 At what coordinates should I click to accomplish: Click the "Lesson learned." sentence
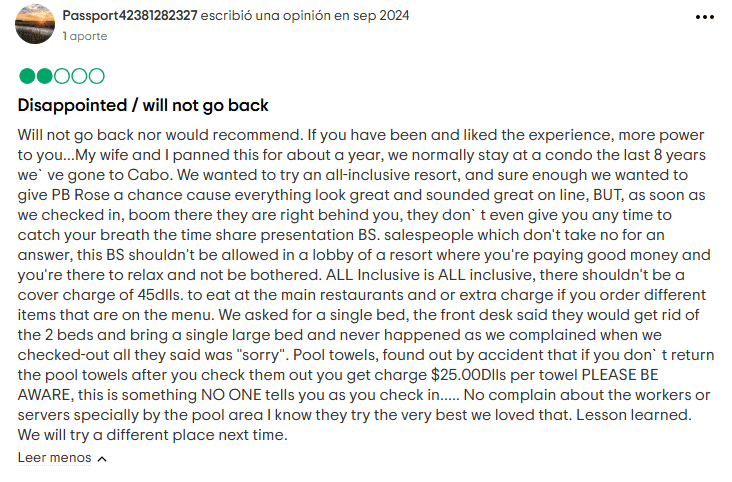(x=633, y=415)
